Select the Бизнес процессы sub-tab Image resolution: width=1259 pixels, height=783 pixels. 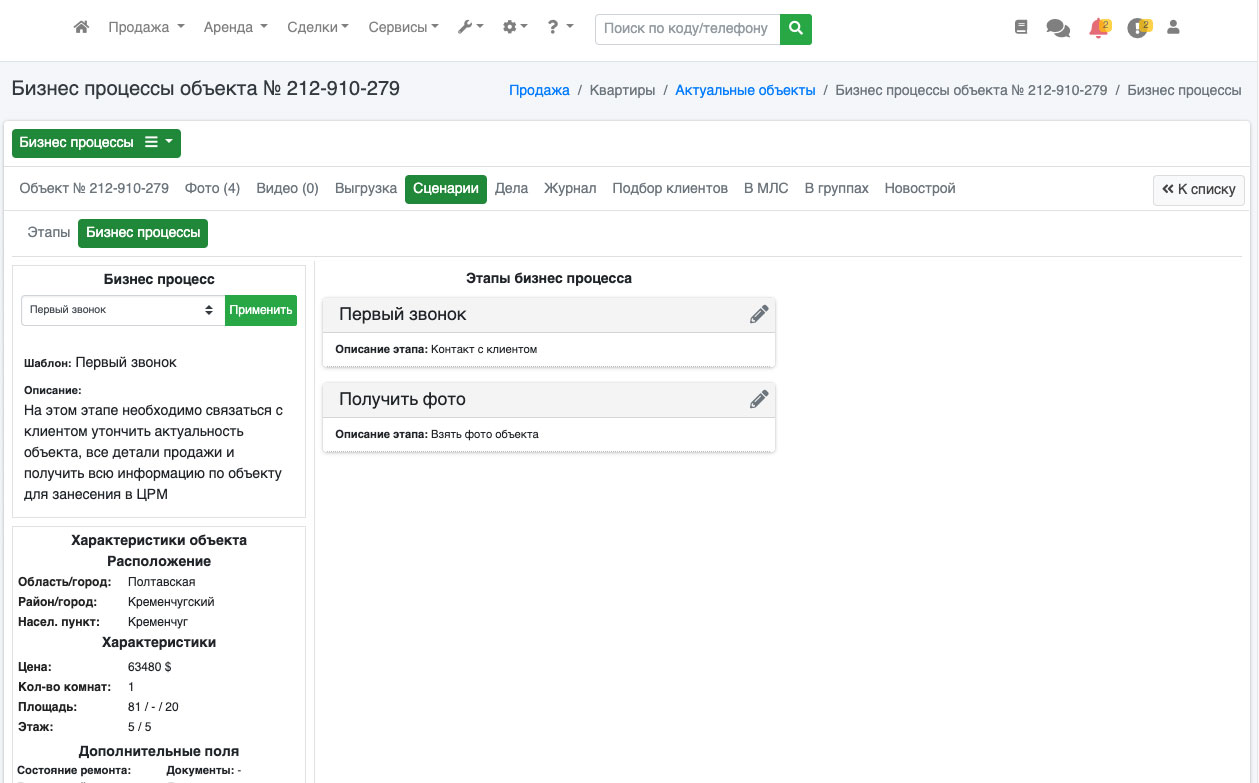pyautogui.click(x=143, y=233)
